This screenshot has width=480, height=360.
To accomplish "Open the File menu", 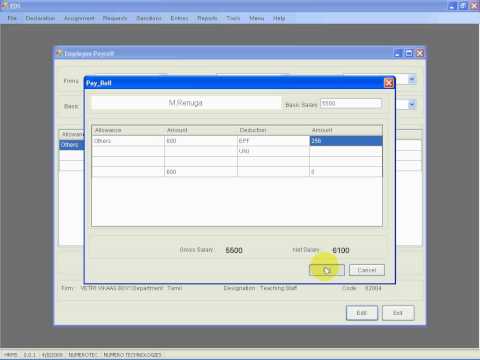I will pyautogui.click(x=12, y=18).
